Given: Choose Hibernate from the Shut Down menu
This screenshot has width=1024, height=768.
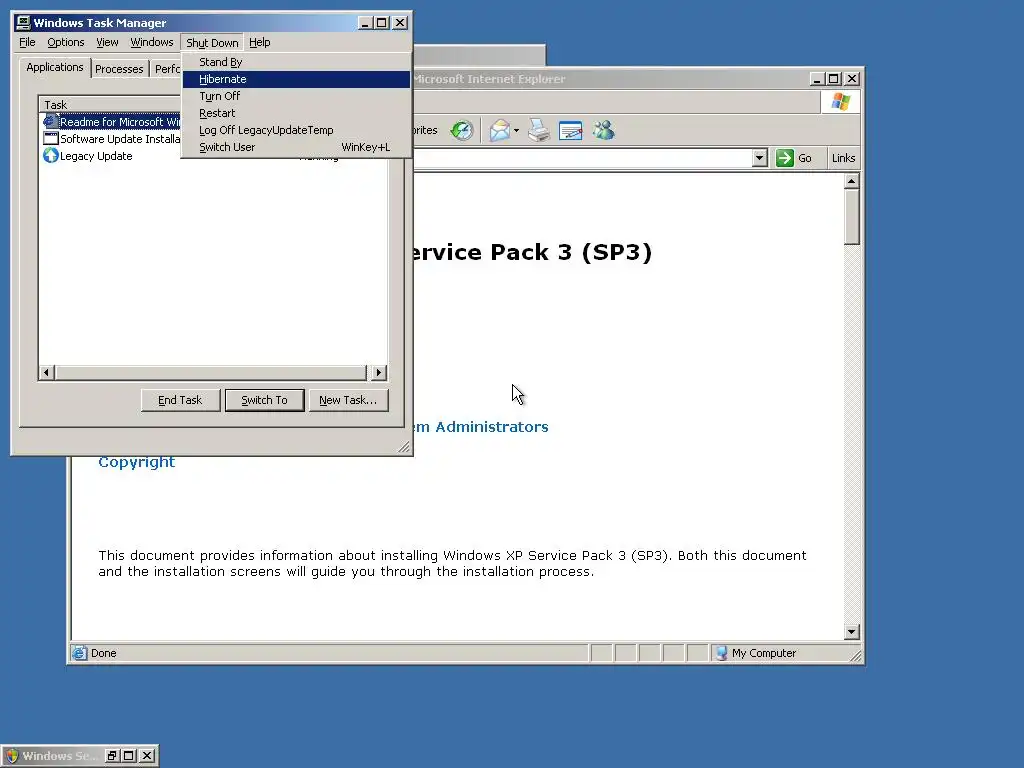Looking at the screenshot, I should click(x=296, y=79).
